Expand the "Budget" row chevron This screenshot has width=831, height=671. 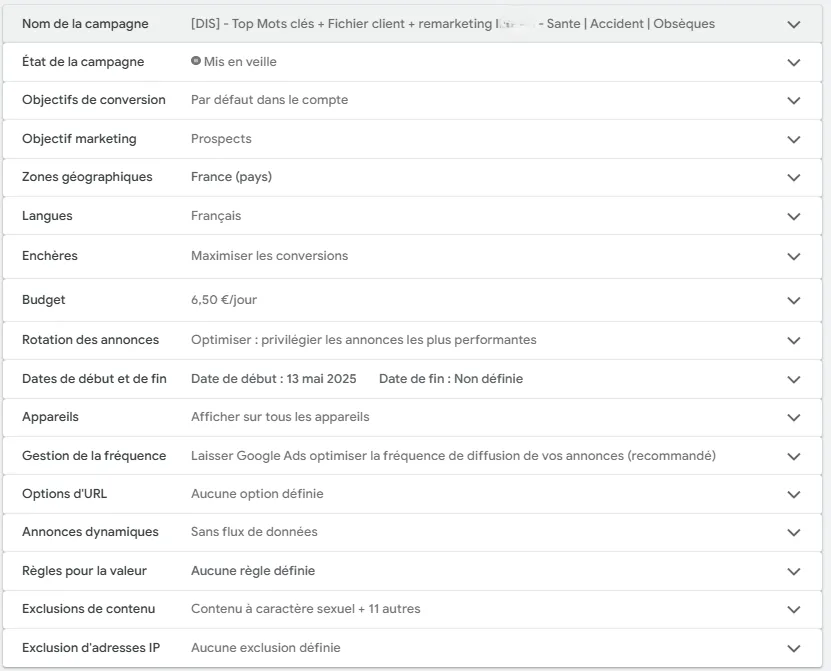pos(794,300)
